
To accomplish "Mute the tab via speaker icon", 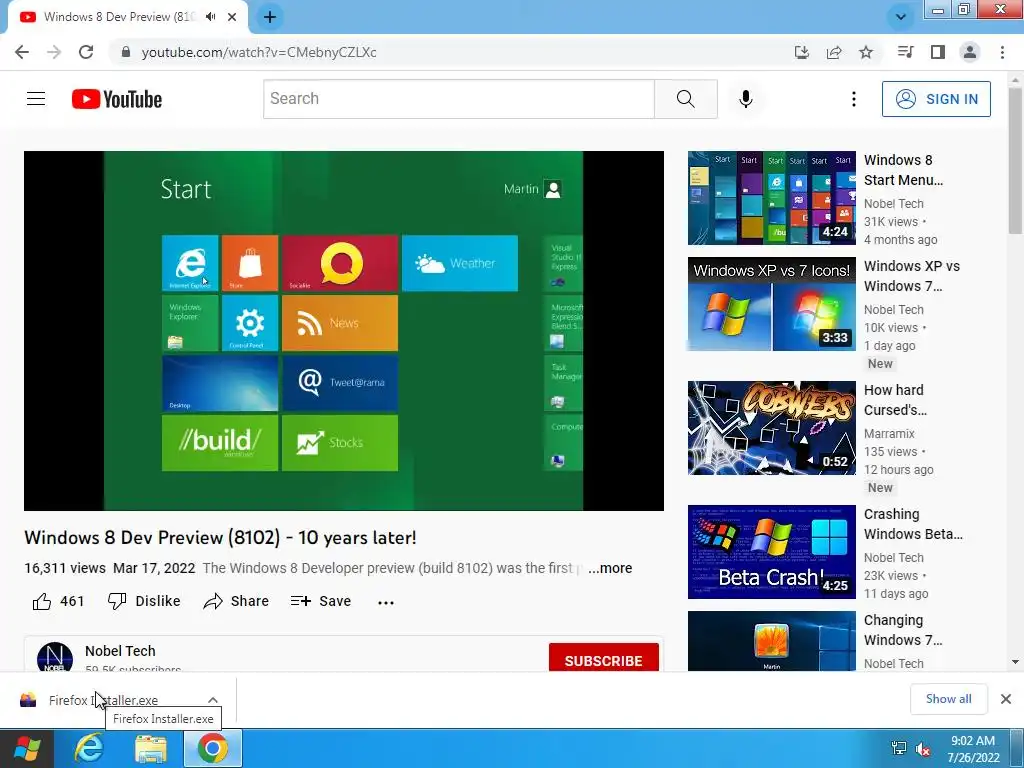I will tap(210, 17).
